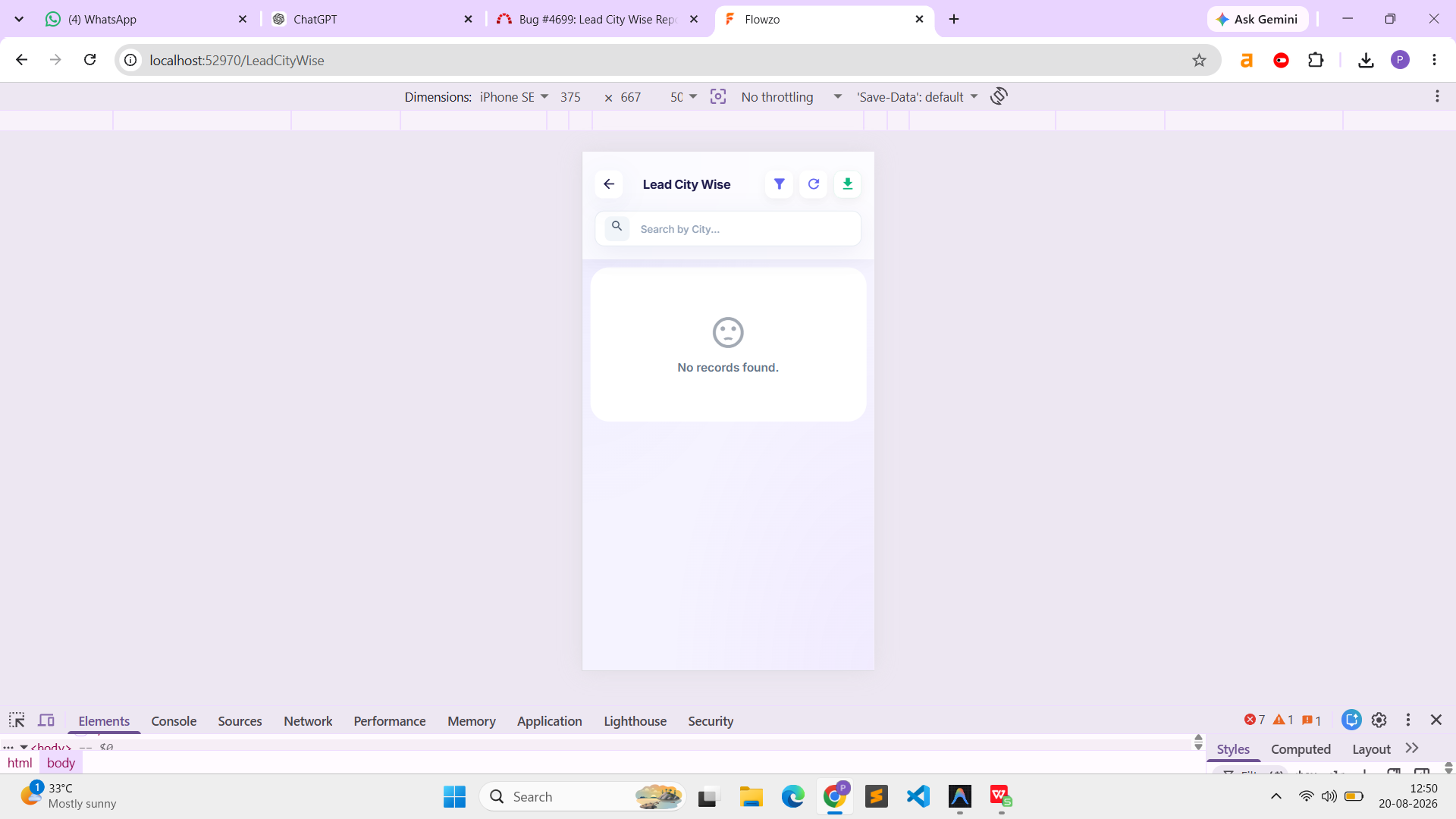Image resolution: width=1456 pixels, height=819 pixels.
Task: Open the Application panel
Action: [x=550, y=721]
